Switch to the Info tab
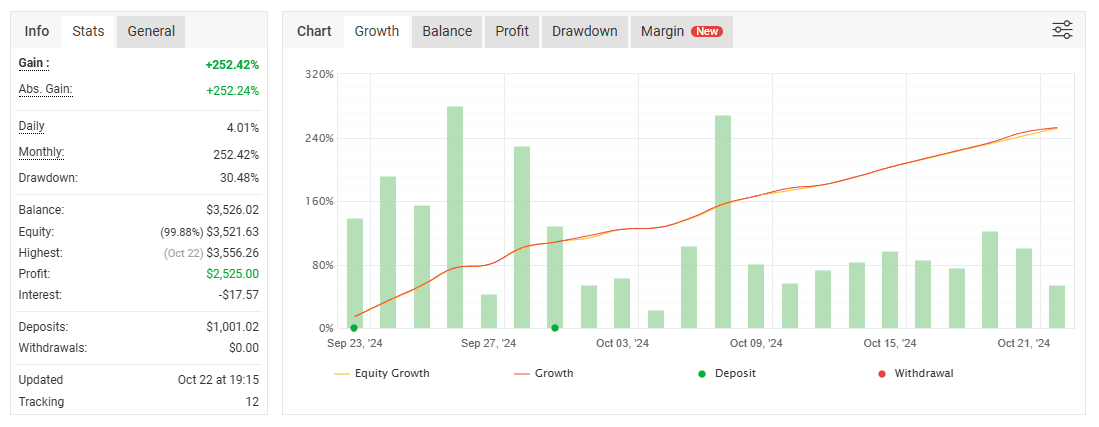Screen dimensions: 1099x427 pyautogui.click(x=37, y=32)
